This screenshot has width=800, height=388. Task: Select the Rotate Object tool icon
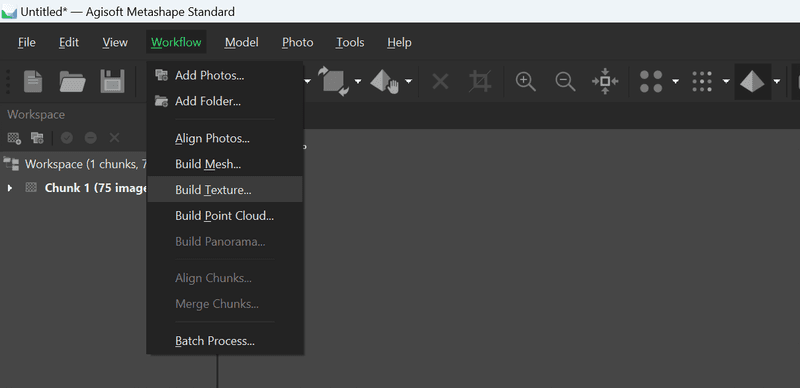(333, 81)
